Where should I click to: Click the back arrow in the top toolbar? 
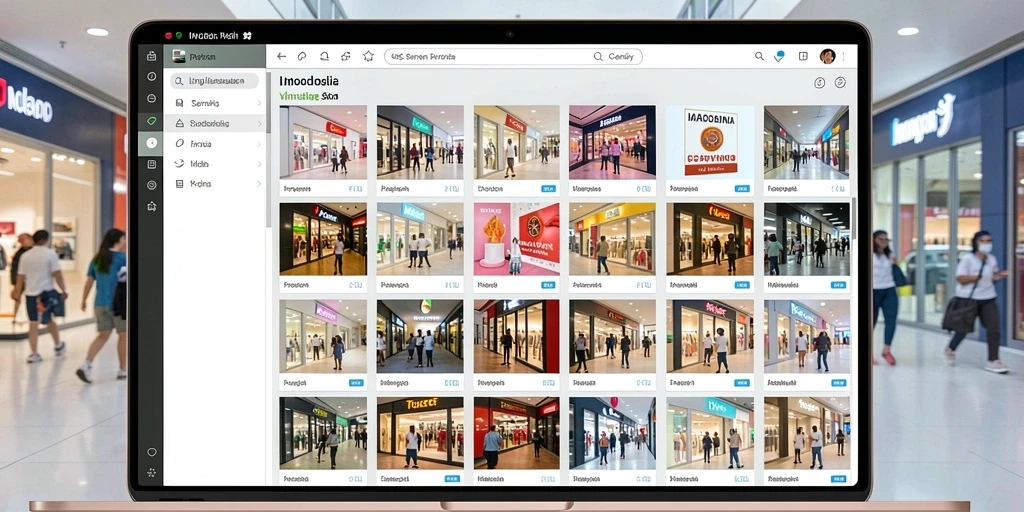(281, 56)
